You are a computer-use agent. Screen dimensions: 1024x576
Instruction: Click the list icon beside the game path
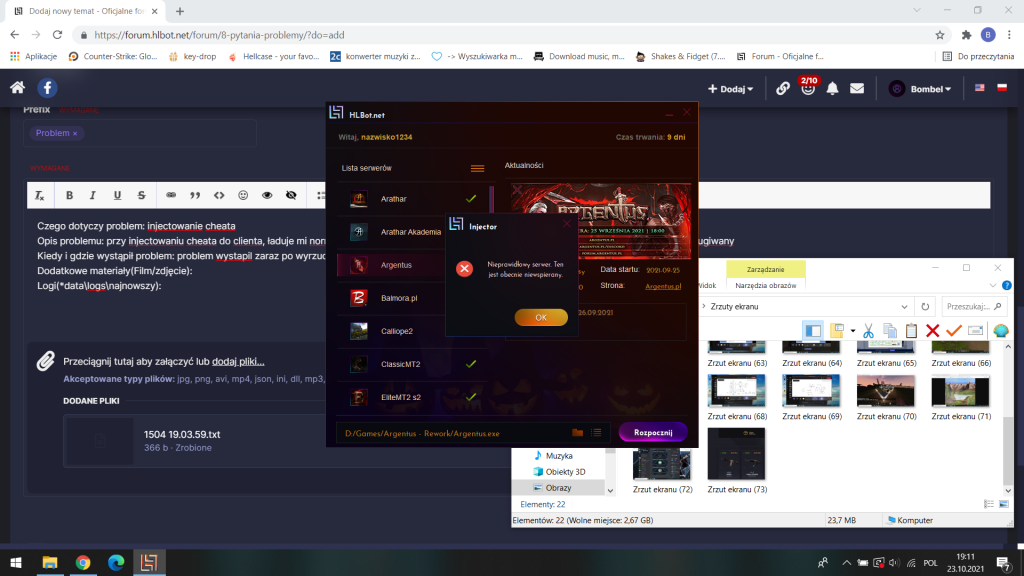coord(596,432)
